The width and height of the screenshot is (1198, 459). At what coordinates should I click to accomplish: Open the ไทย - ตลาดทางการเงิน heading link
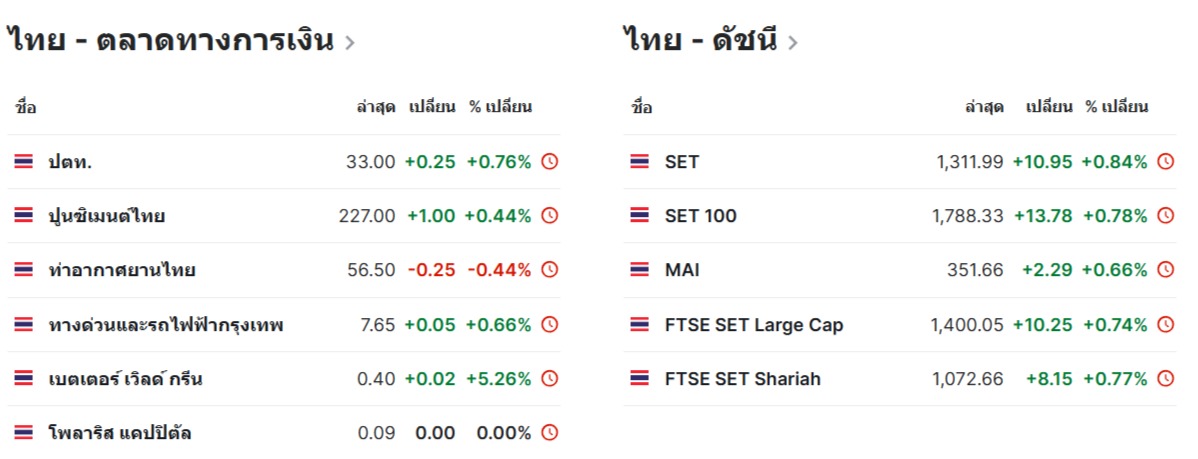pyautogui.click(x=170, y=40)
